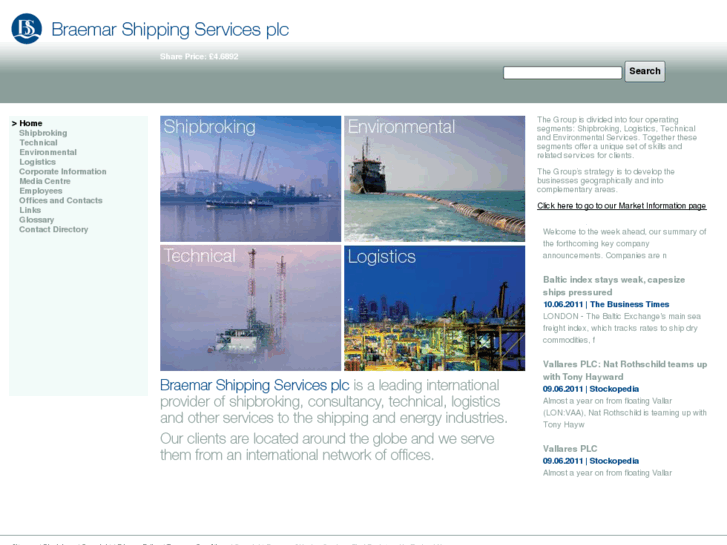Image resolution: width=727 pixels, height=545 pixels.
Task: Click the blue Braemar Shipping Services plc intro text
Action: 255,385
